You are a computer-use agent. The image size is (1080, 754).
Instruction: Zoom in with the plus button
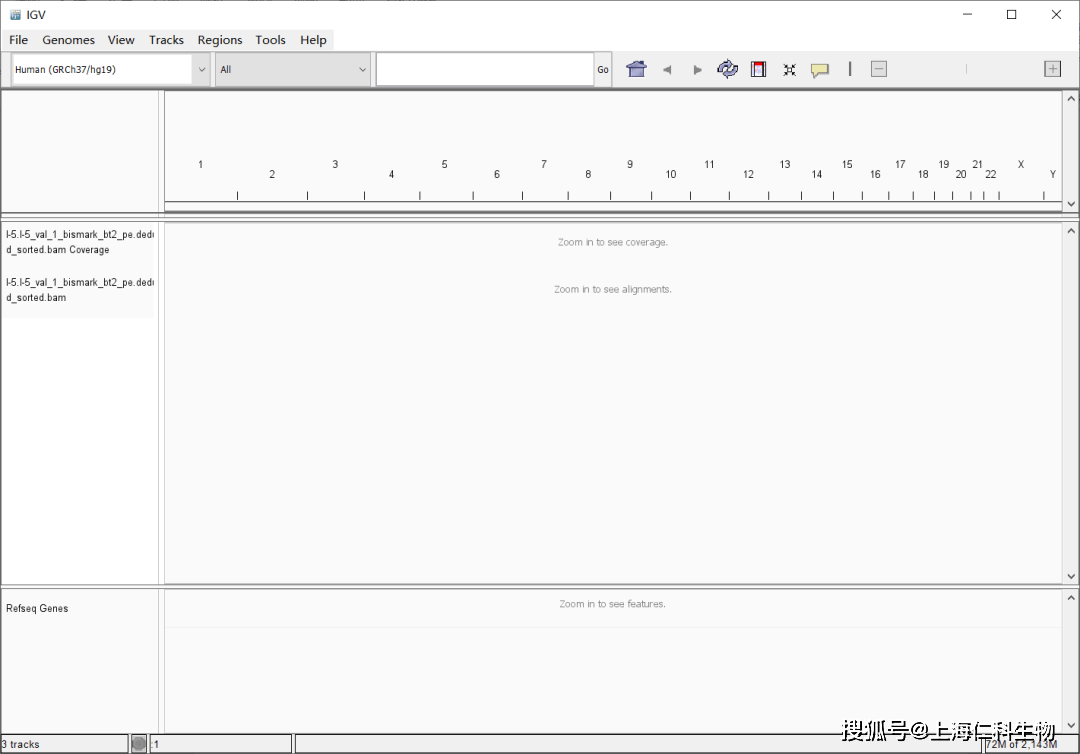point(1052,69)
